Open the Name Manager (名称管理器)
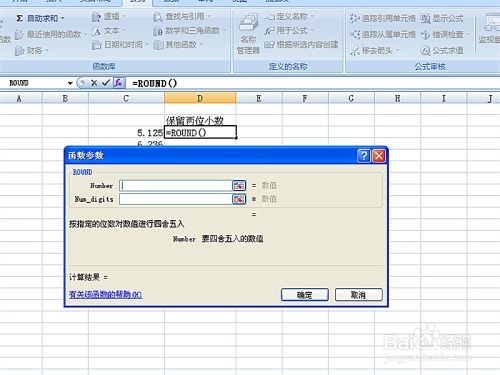The image size is (500, 375). pos(248,33)
